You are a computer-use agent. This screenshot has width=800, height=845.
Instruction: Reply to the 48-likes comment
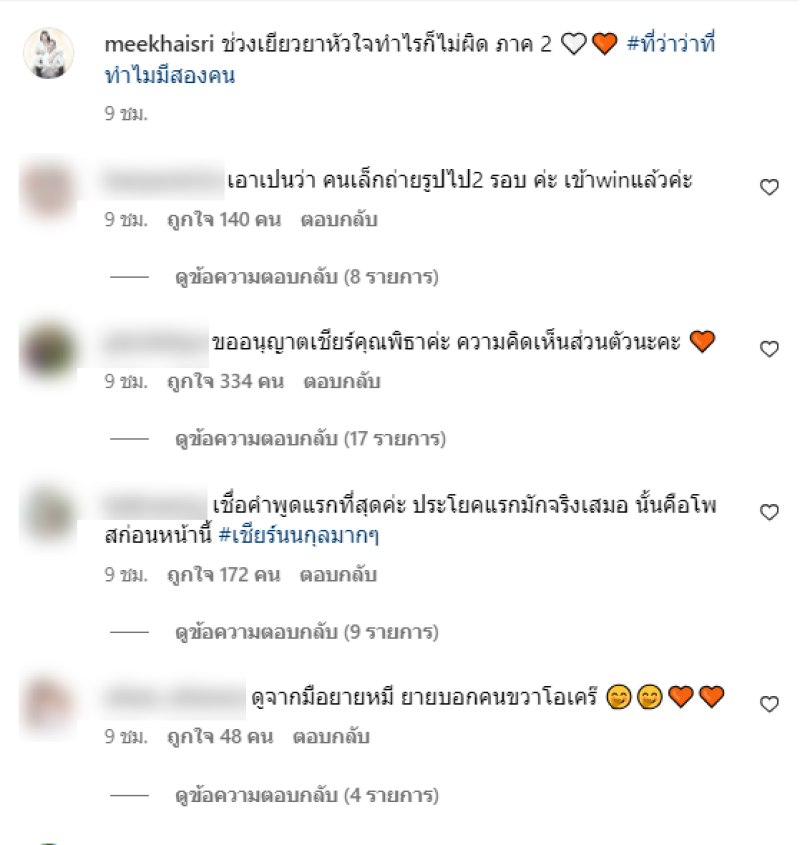[331, 737]
